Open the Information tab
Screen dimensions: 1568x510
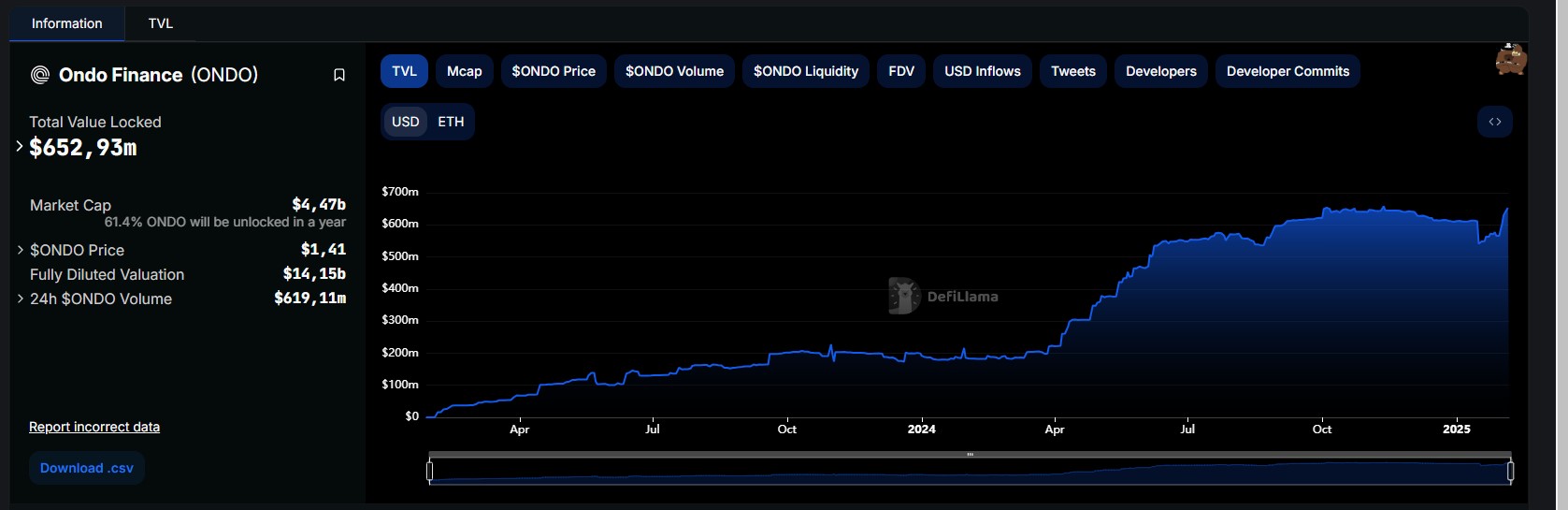tap(67, 23)
